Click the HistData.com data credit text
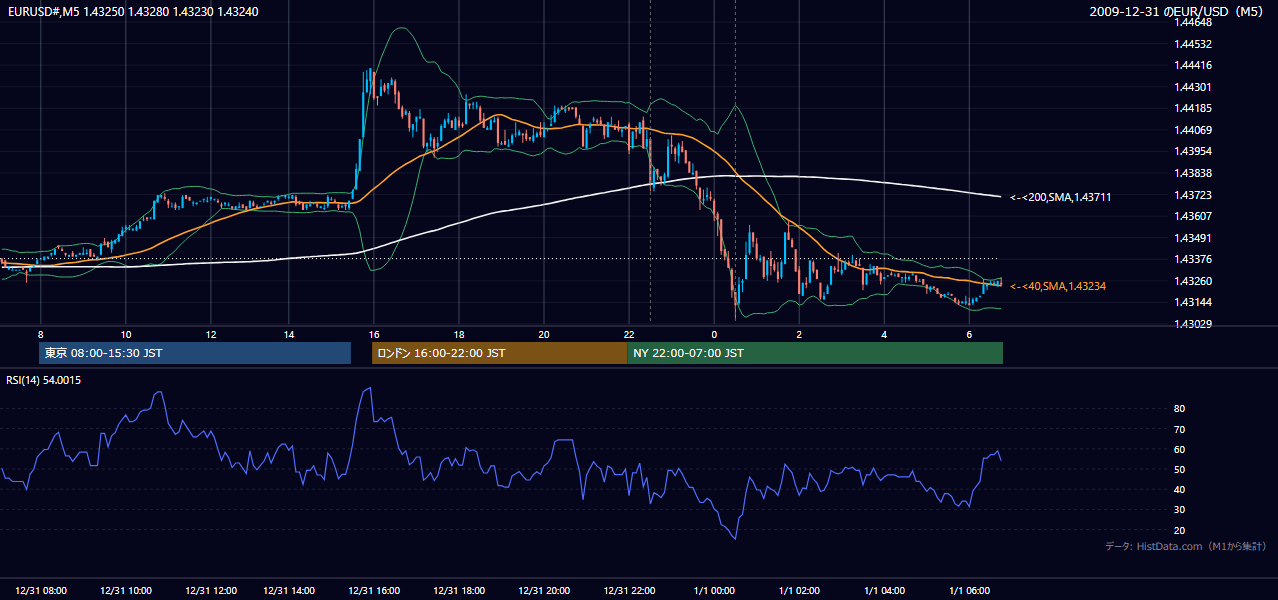The height and width of the screenshot is (600, 1278). pos(1186,546)
